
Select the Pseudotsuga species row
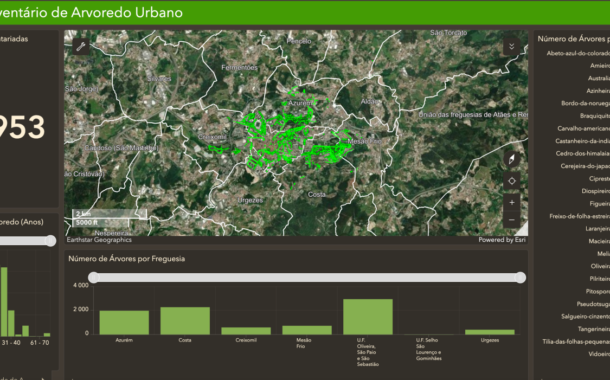(x=593, y=304)
